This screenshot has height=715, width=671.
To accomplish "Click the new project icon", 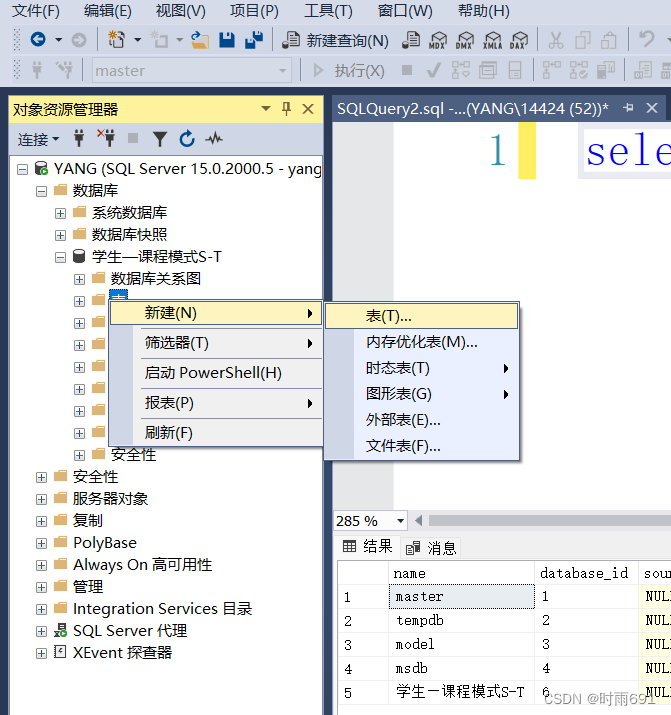I will click(x=116, y=40).
